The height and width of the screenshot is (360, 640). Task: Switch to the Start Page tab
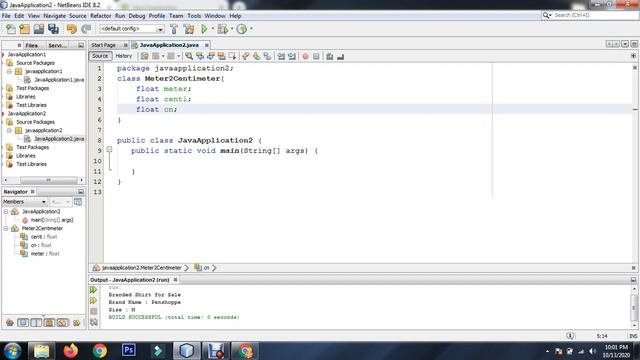[104, 45]
